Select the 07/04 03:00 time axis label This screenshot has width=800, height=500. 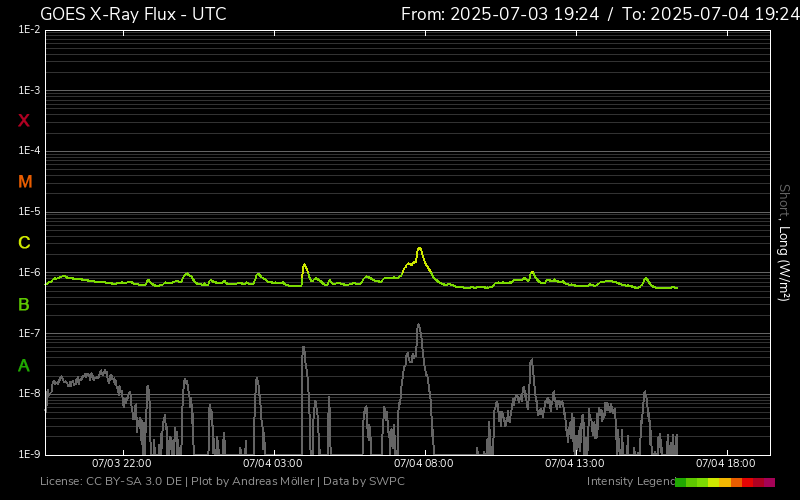272,463
